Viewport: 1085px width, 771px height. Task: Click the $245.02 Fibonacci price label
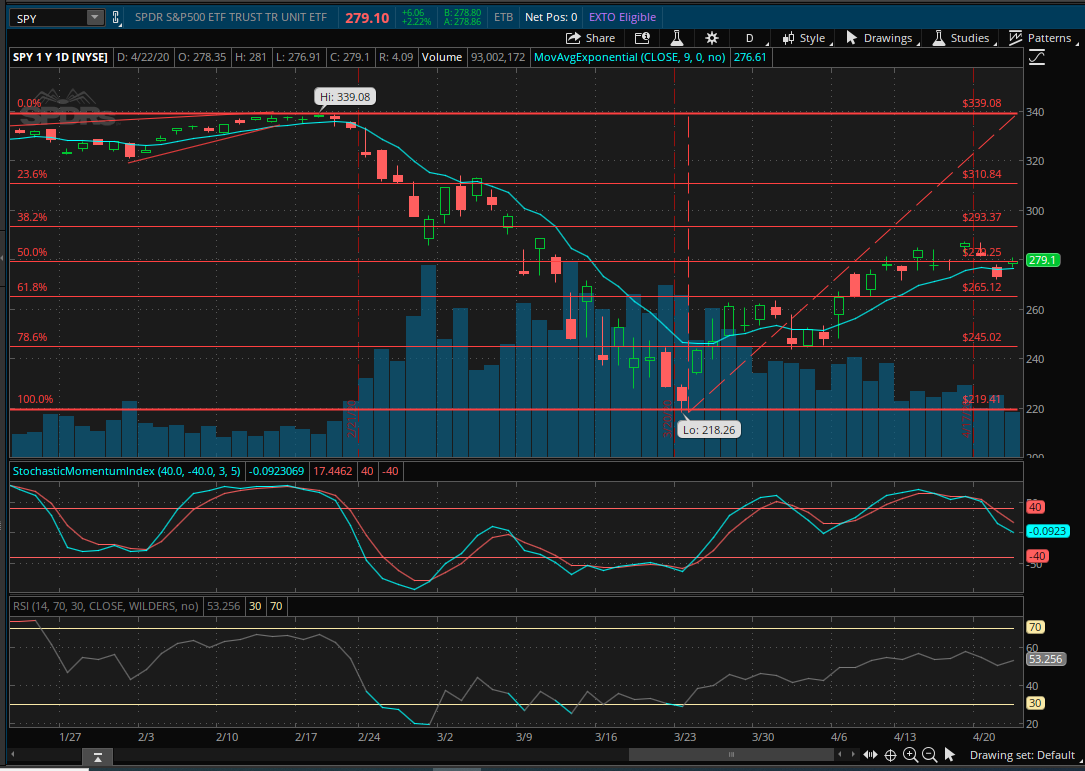pyautogui.click(x=982, y=338)
